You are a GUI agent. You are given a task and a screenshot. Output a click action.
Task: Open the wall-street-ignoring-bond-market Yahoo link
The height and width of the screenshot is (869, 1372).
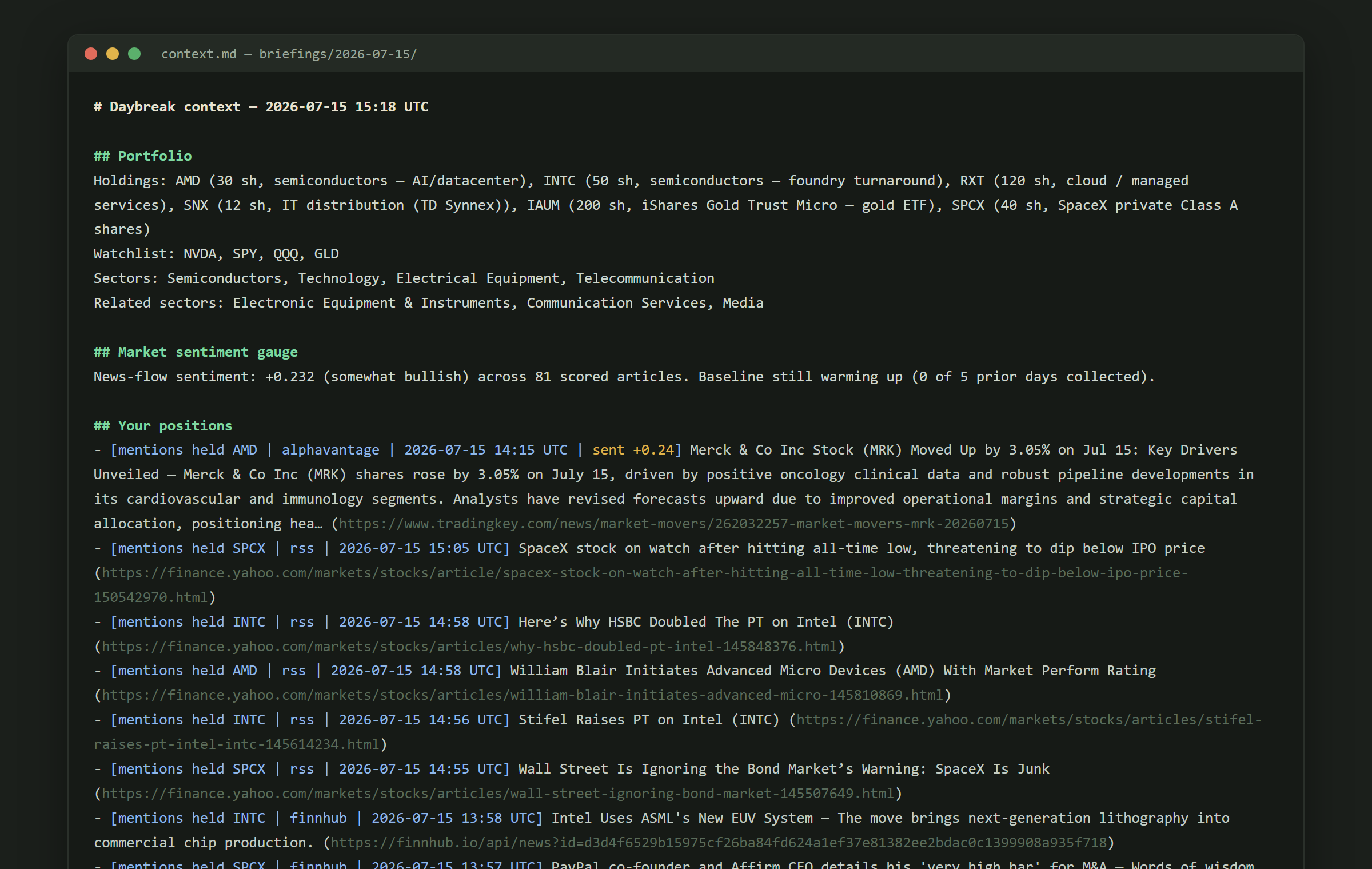498,794
